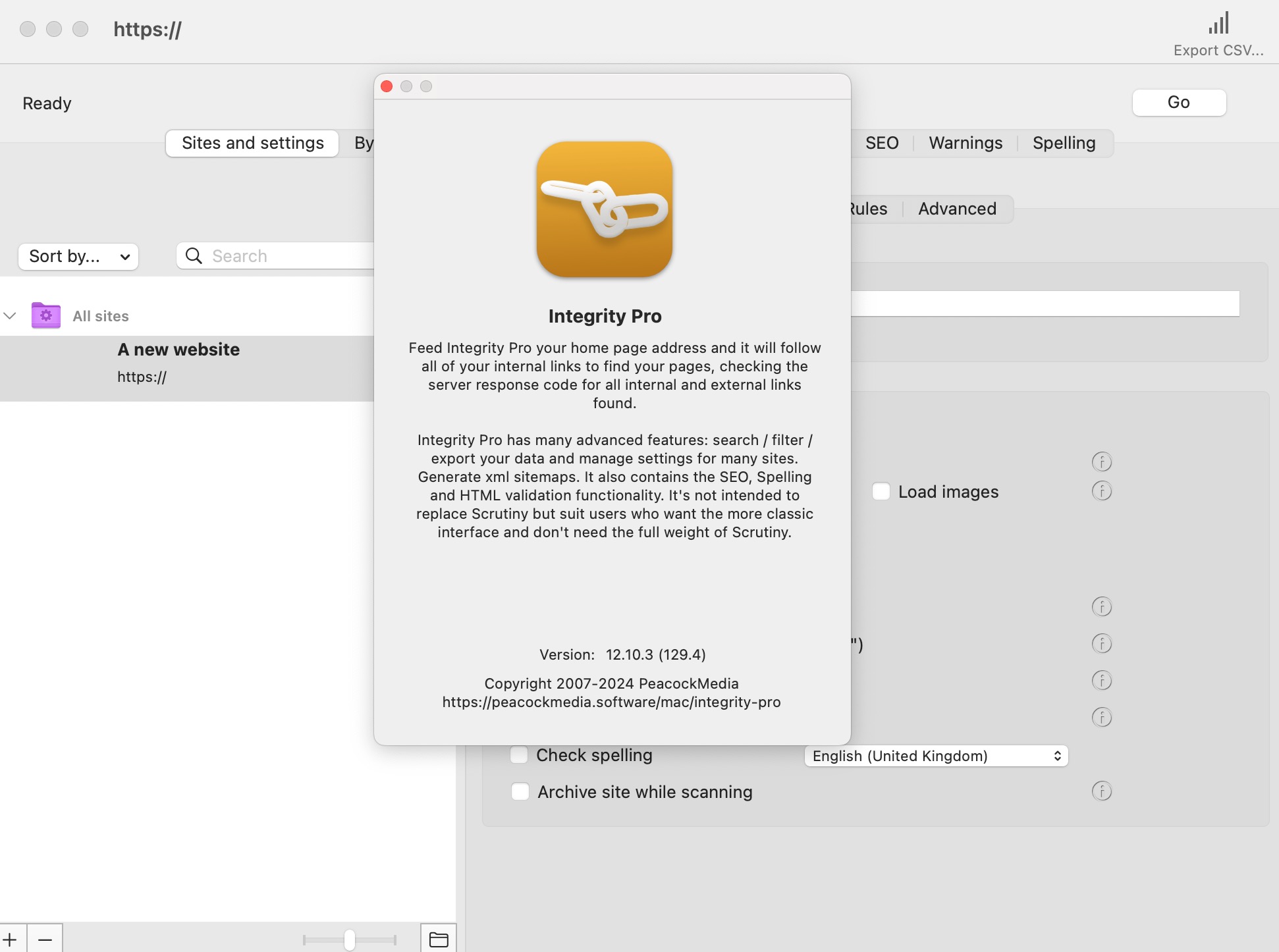Click the Copyright 2007-2024 PeacockMedia text
The image size is (1279, 952).
tap(611, 683)
